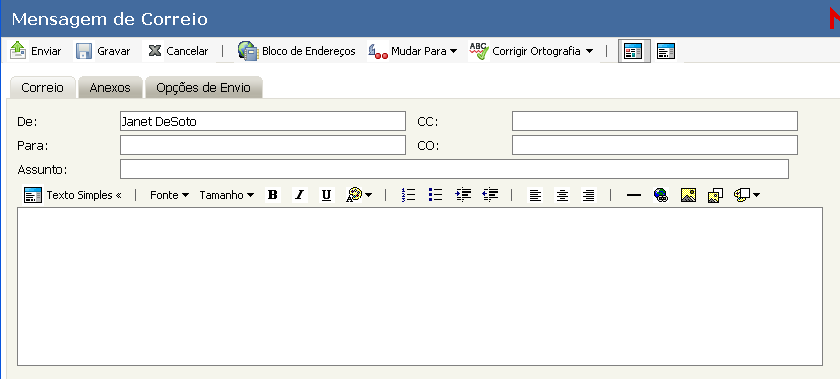
Task: Switch to the Correio tab
Action: tap(42, 88)
